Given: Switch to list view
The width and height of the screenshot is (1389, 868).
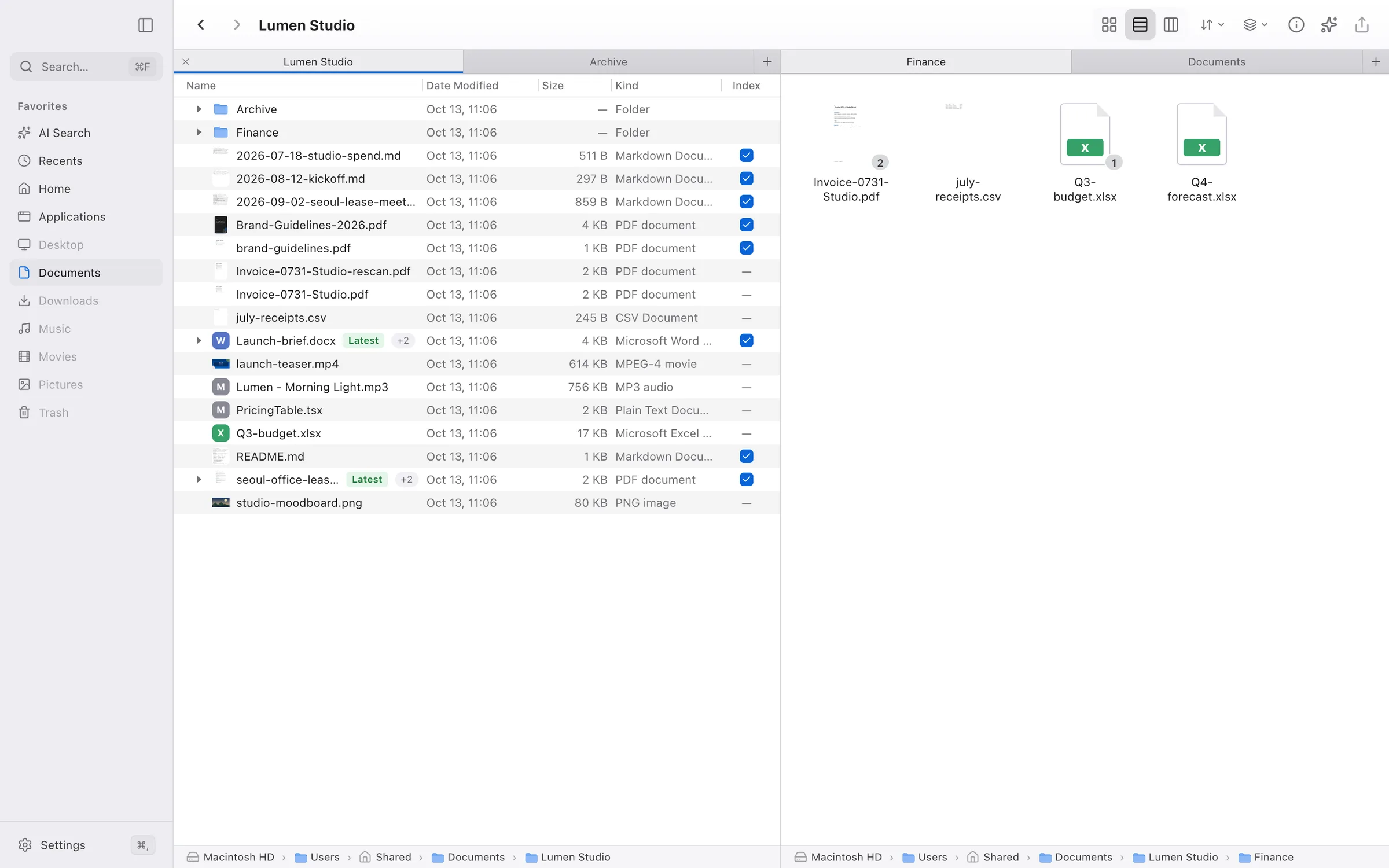Looking at the screenshot, I should point(1140,25).
